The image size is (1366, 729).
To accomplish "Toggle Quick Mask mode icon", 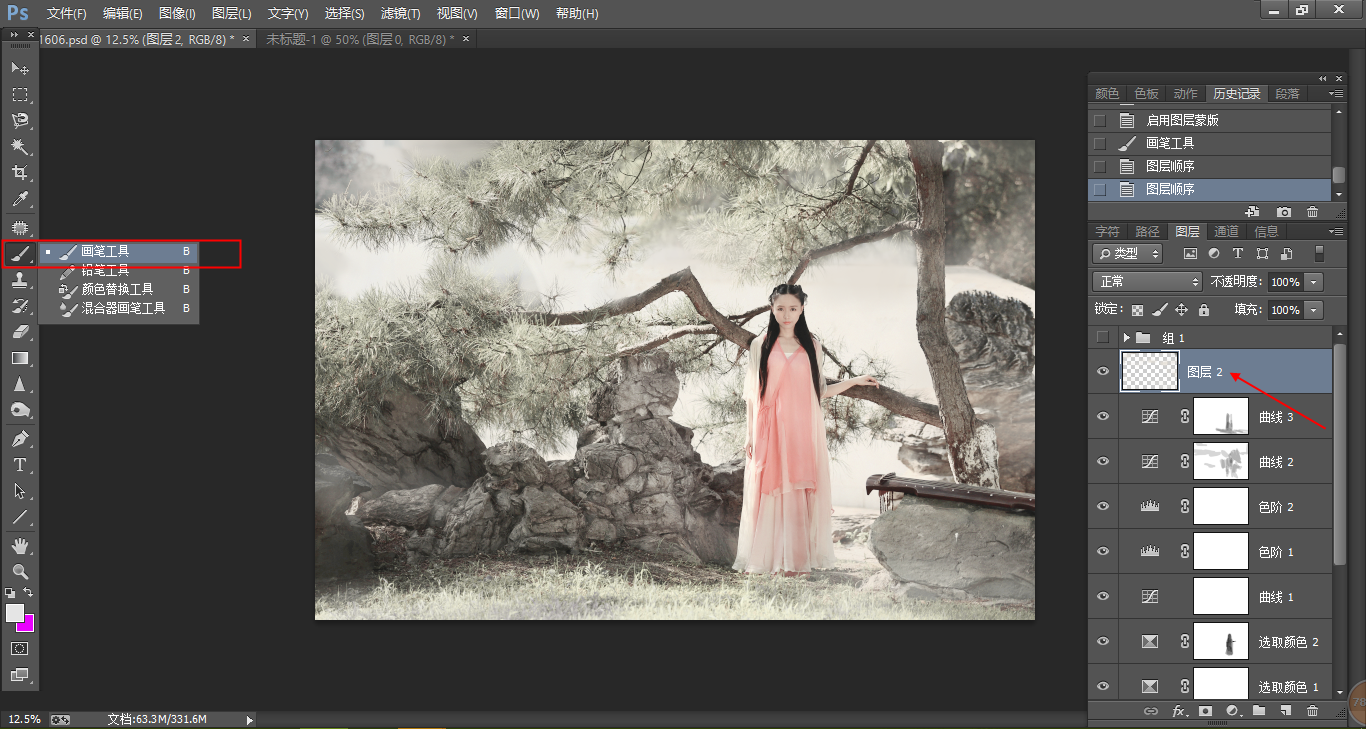I will [x=19, y=649].
